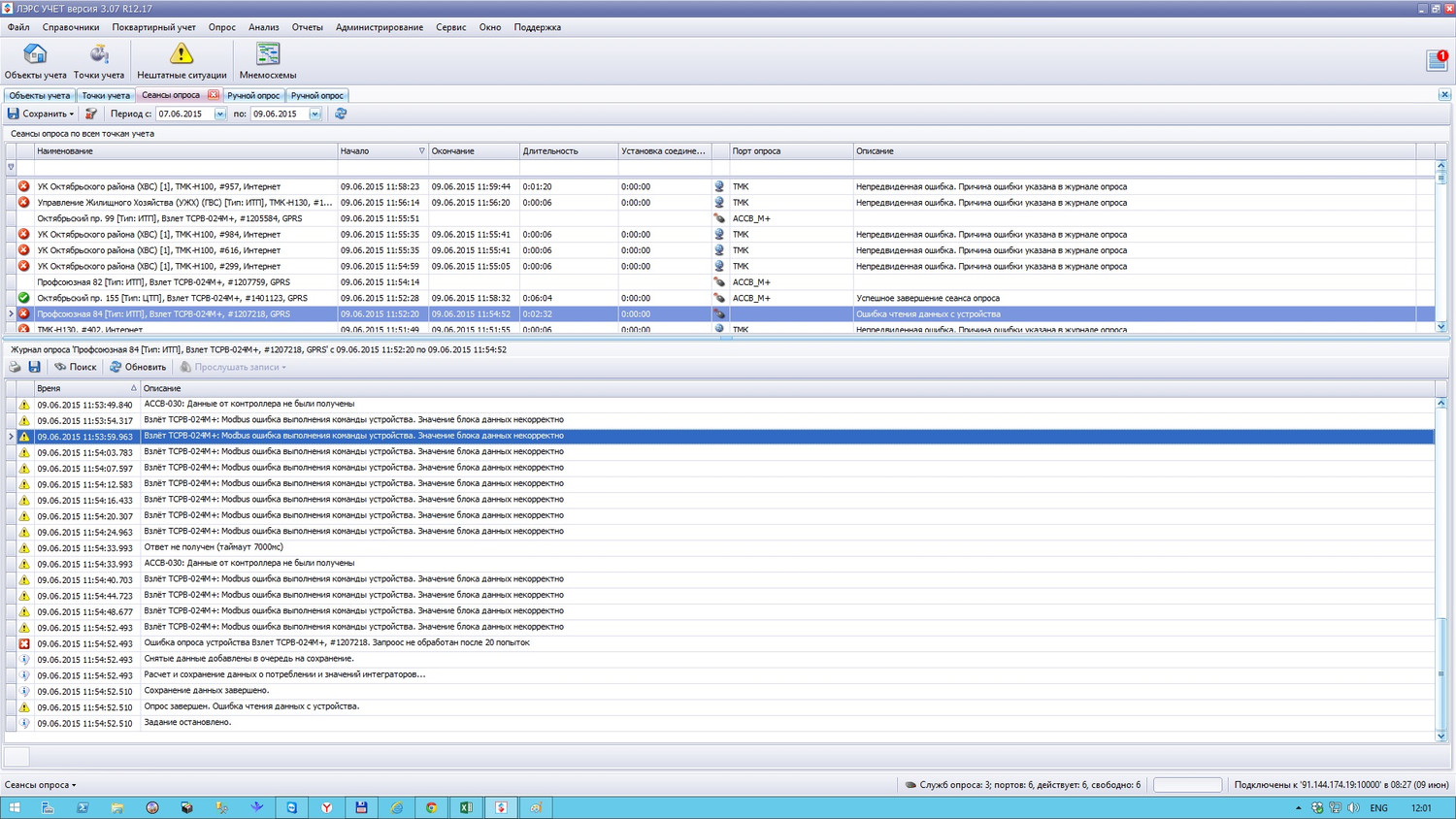Open the notifications icon with red badge

[1438, 60]
